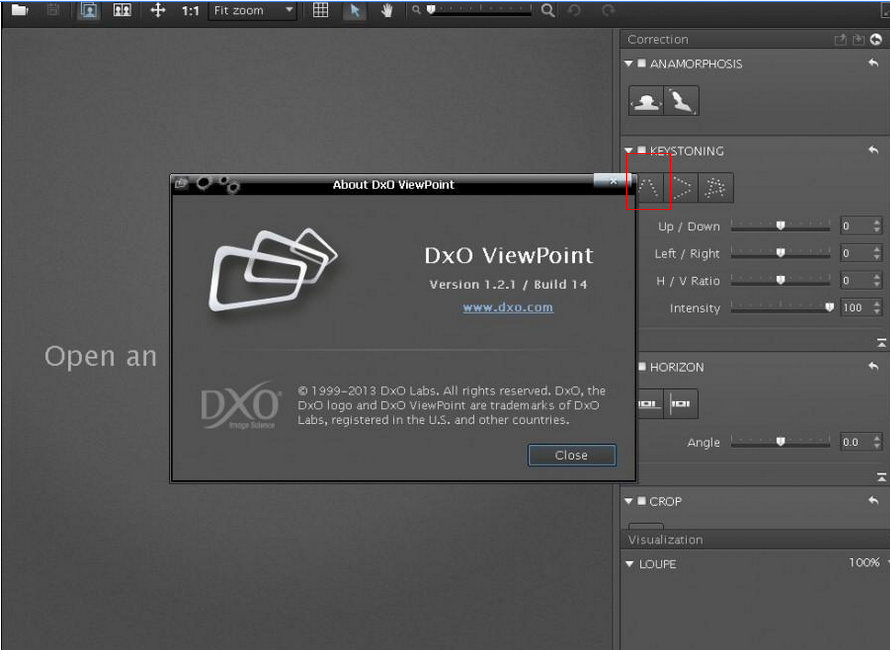The image size is (890, 650).
Task: Select single image view mode
Action: pos(88,10)
